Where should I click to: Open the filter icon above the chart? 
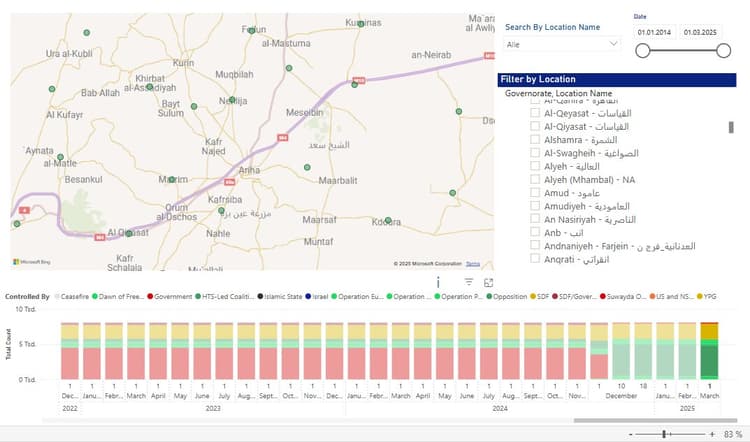pyautogui.click(x=467, y=283)
